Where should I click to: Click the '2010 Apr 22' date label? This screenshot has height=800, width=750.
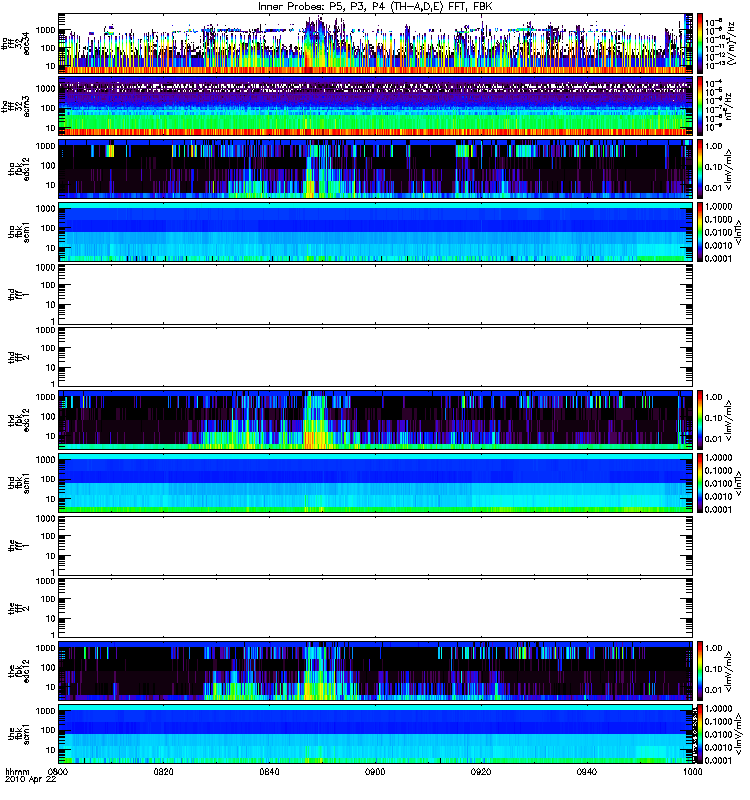pyautogui.click(x=30, y=780)
